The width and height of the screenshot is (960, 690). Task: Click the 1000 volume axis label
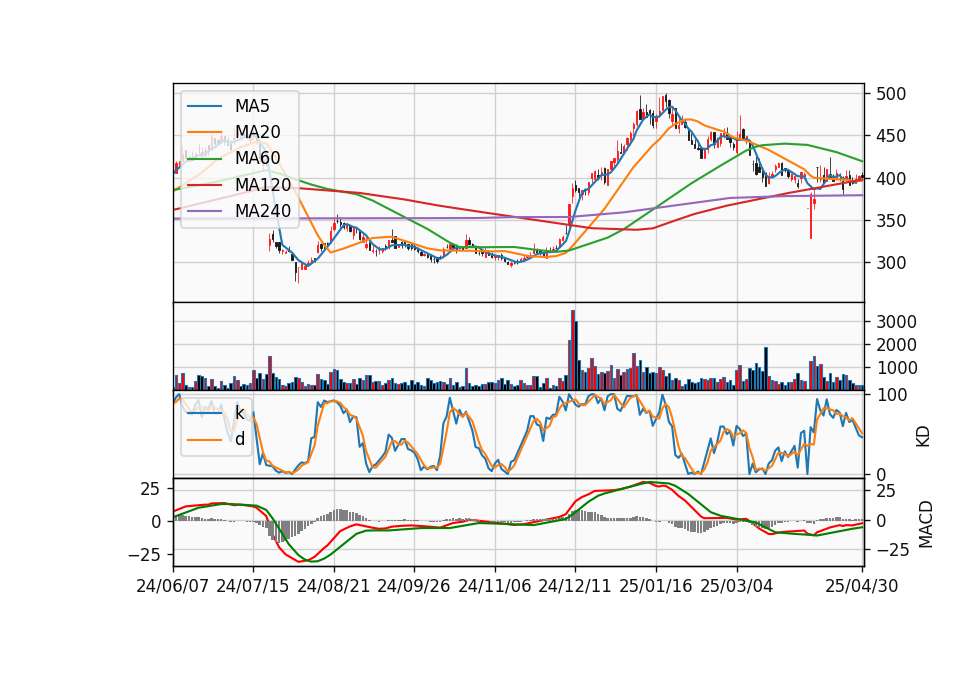pyautogui.click(x=896, y=368)
